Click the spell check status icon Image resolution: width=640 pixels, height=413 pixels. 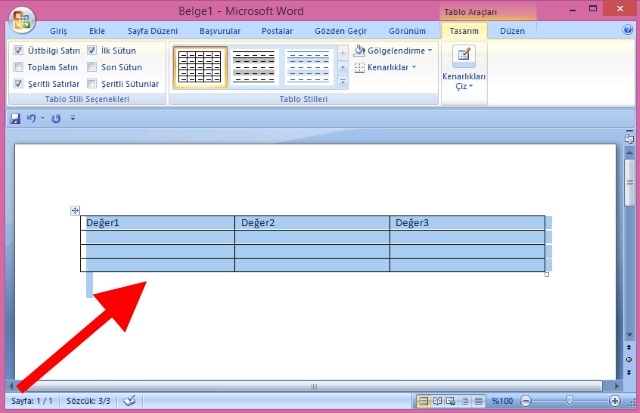pos(129,401)
